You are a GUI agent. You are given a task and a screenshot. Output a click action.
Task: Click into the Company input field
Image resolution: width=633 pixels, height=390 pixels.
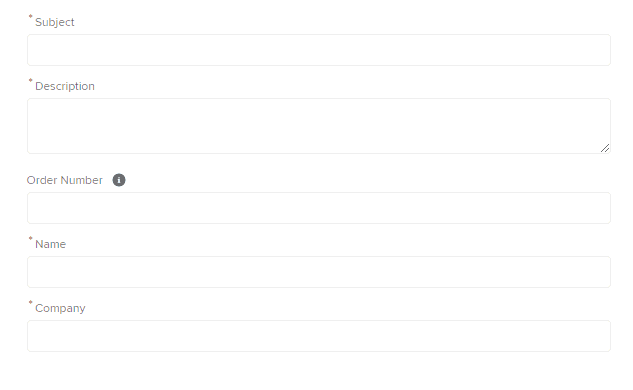(319, 336)
